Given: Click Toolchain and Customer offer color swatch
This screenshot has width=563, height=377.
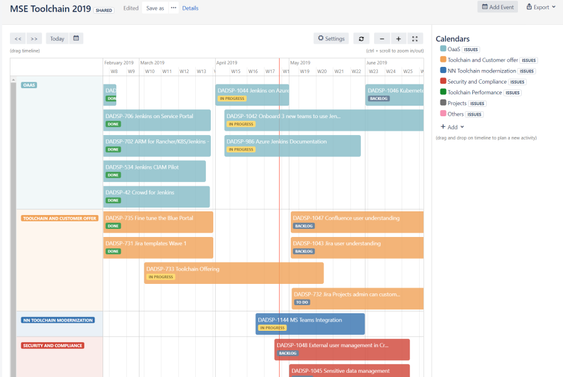Looking at the screenshot, I should 443,59.
